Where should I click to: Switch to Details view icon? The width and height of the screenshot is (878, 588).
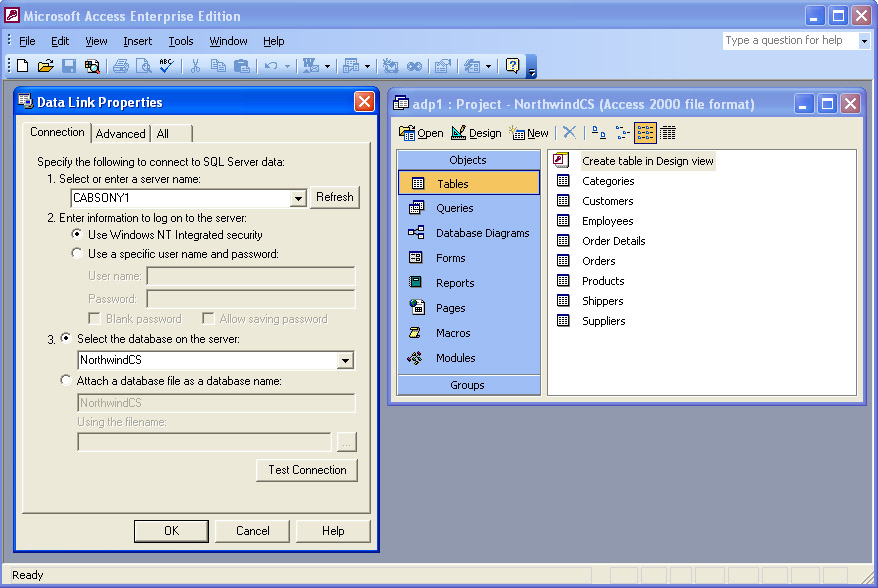[668, 133]
